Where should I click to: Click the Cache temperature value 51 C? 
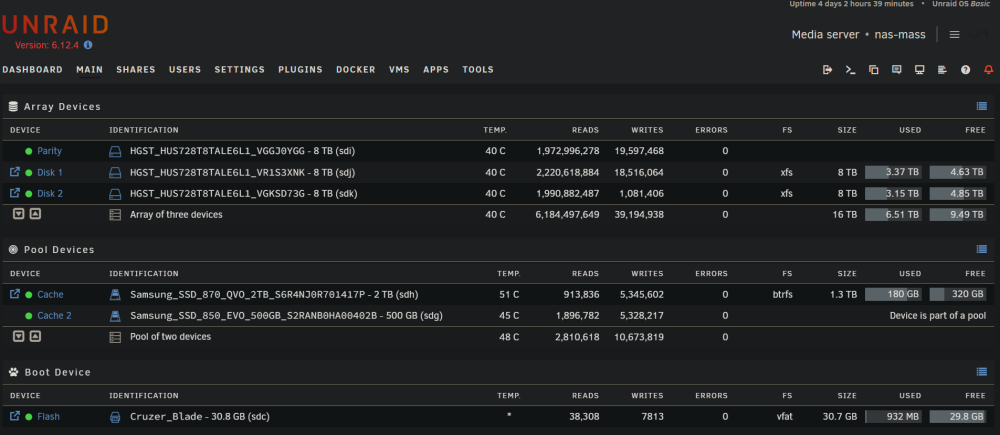pyautogui.click(x=509, y=295)
